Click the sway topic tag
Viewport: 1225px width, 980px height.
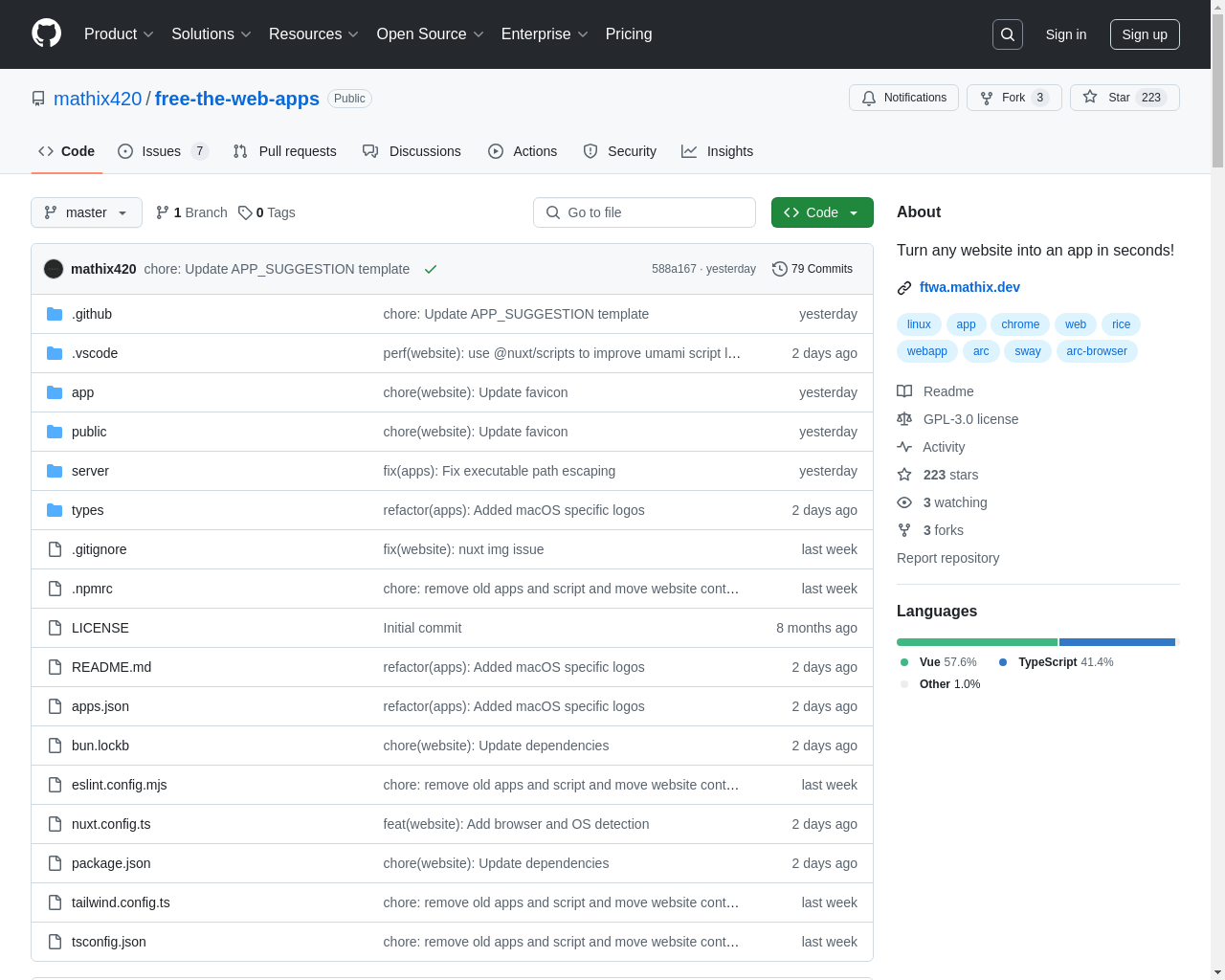(1028, 351)
